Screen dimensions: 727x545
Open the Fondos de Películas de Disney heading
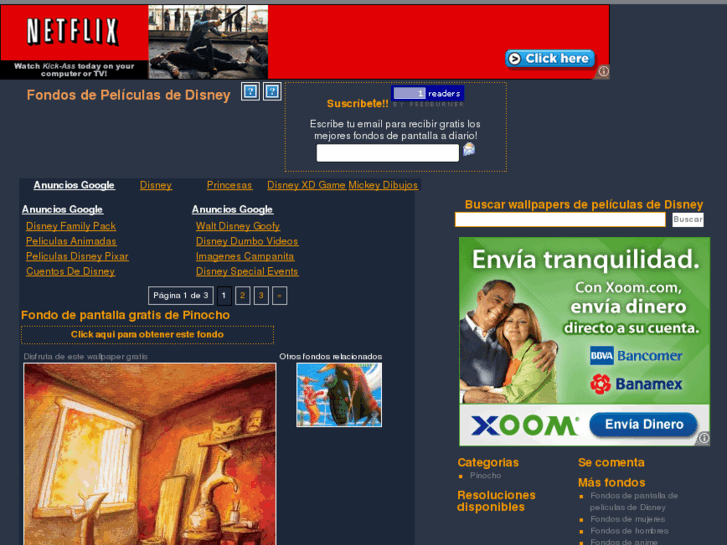[x=128, y=95]
